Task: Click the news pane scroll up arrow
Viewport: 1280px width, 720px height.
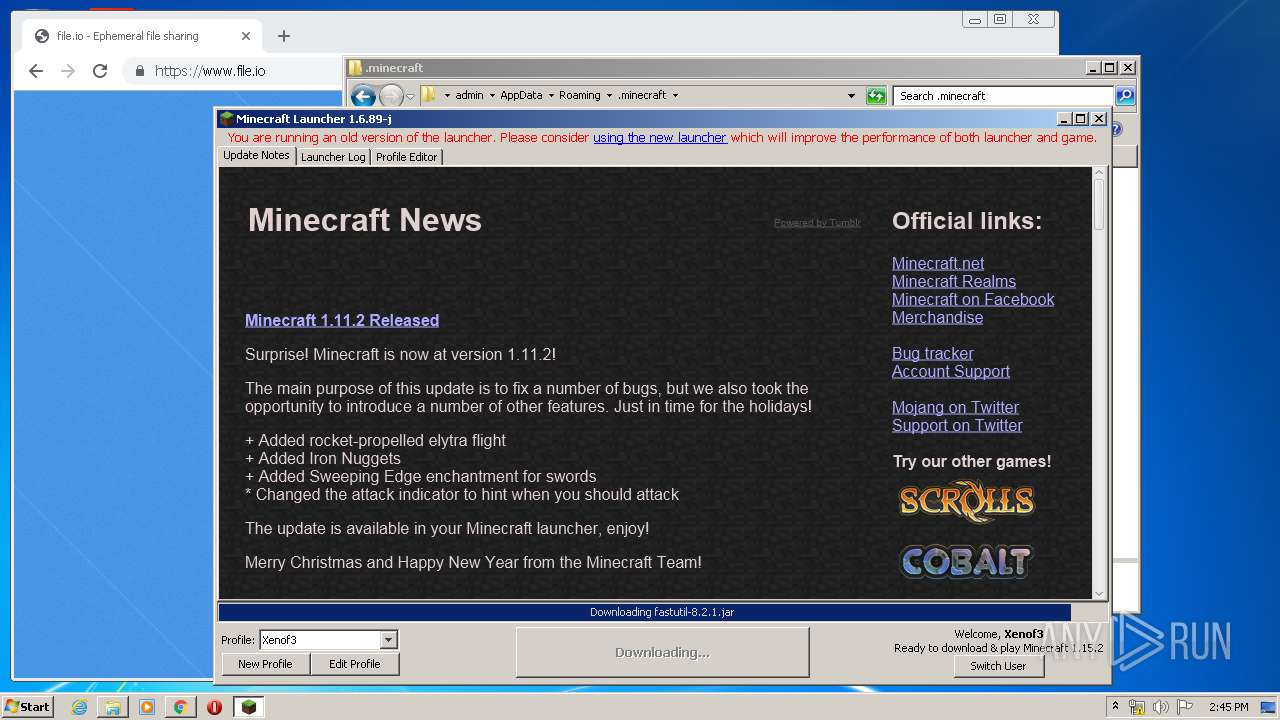Action: coord(1099,173)
